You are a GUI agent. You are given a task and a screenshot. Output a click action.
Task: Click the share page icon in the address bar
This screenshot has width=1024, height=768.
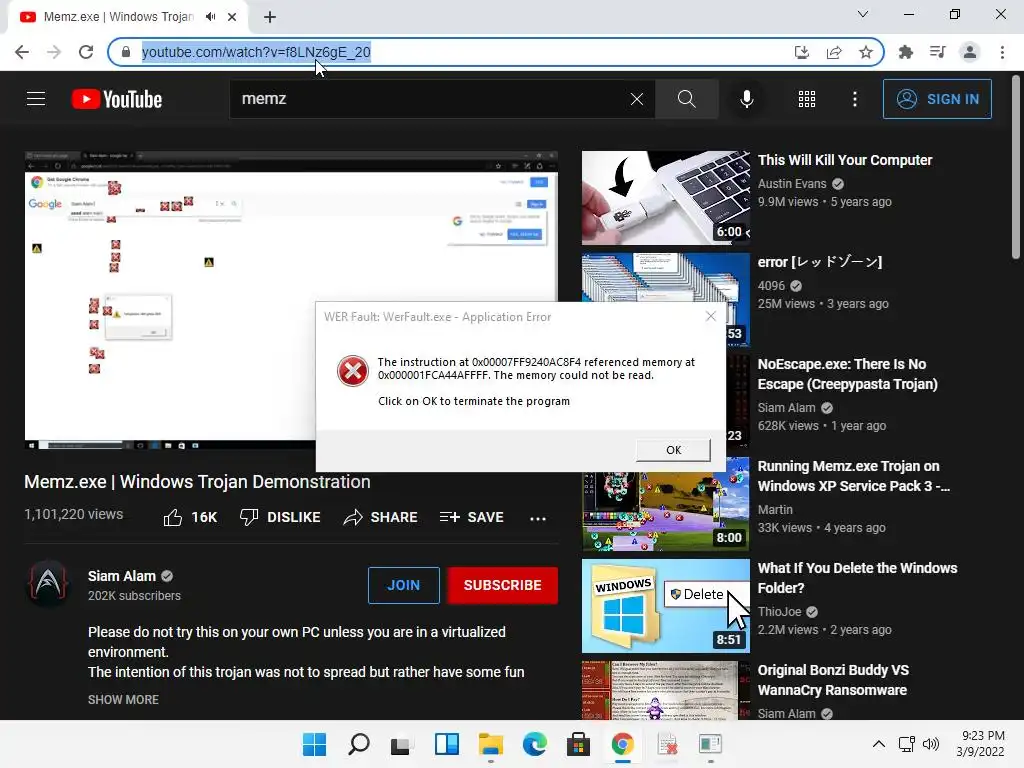834,52
